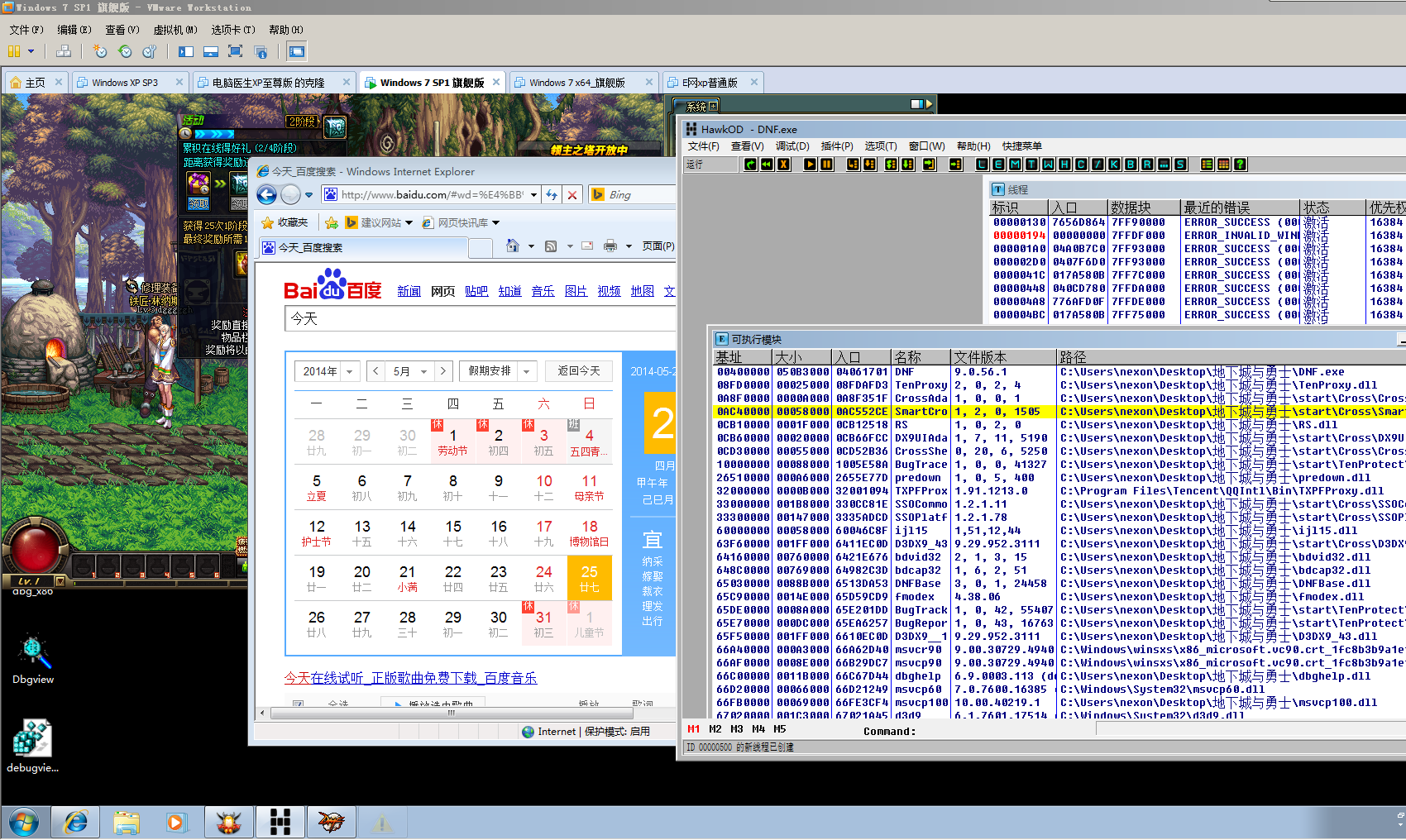Click the 音乐 link on Baidu

point(543,291)
